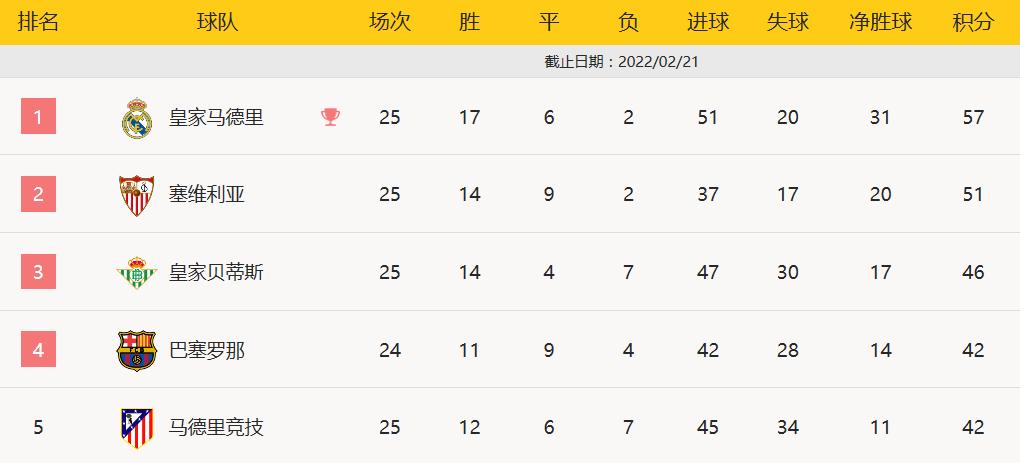Open the 巴塞罗那 team link
Viewport: 1020px width, 463px height.
[207, 350]
